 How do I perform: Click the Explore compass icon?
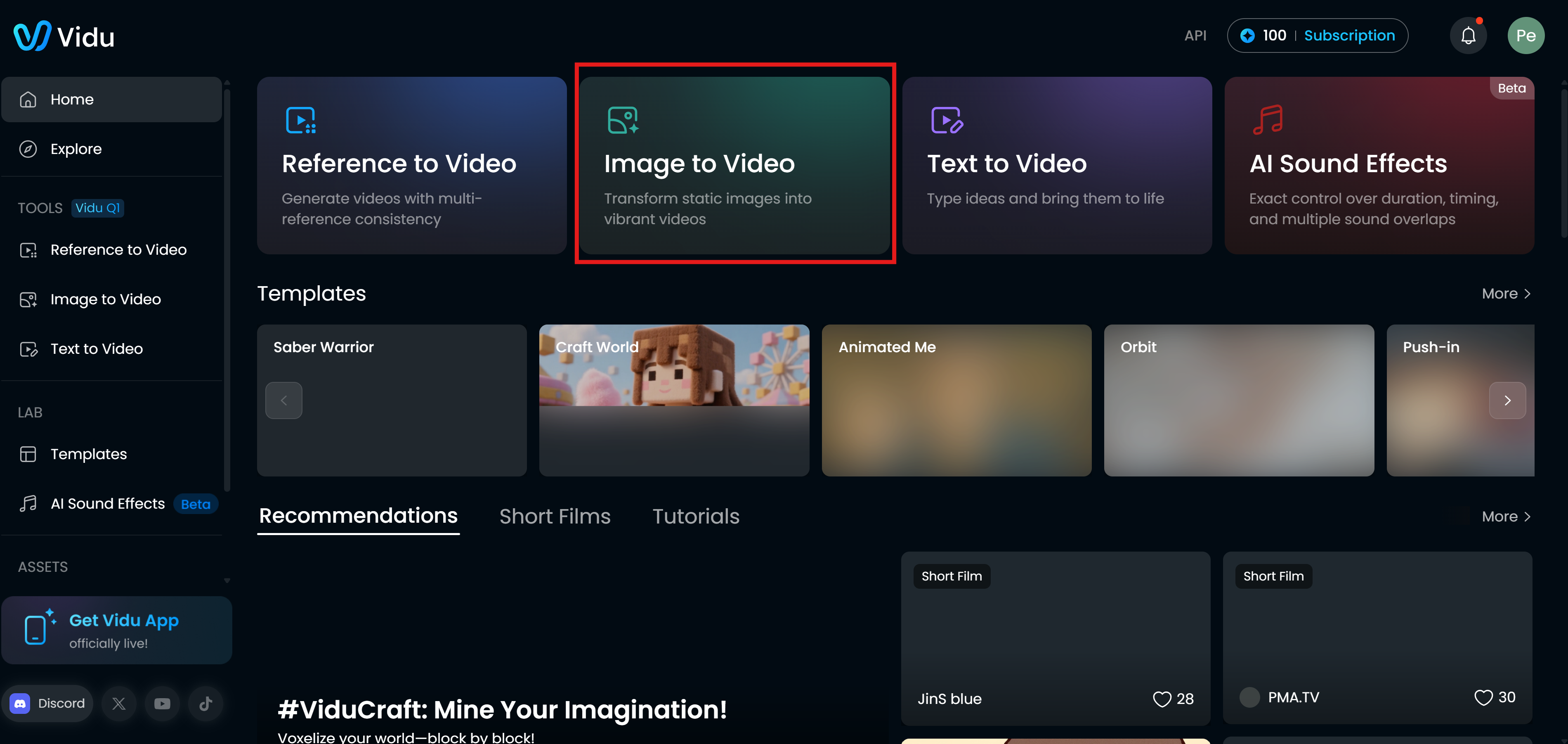pyautogui.click(x=28, y=149)
